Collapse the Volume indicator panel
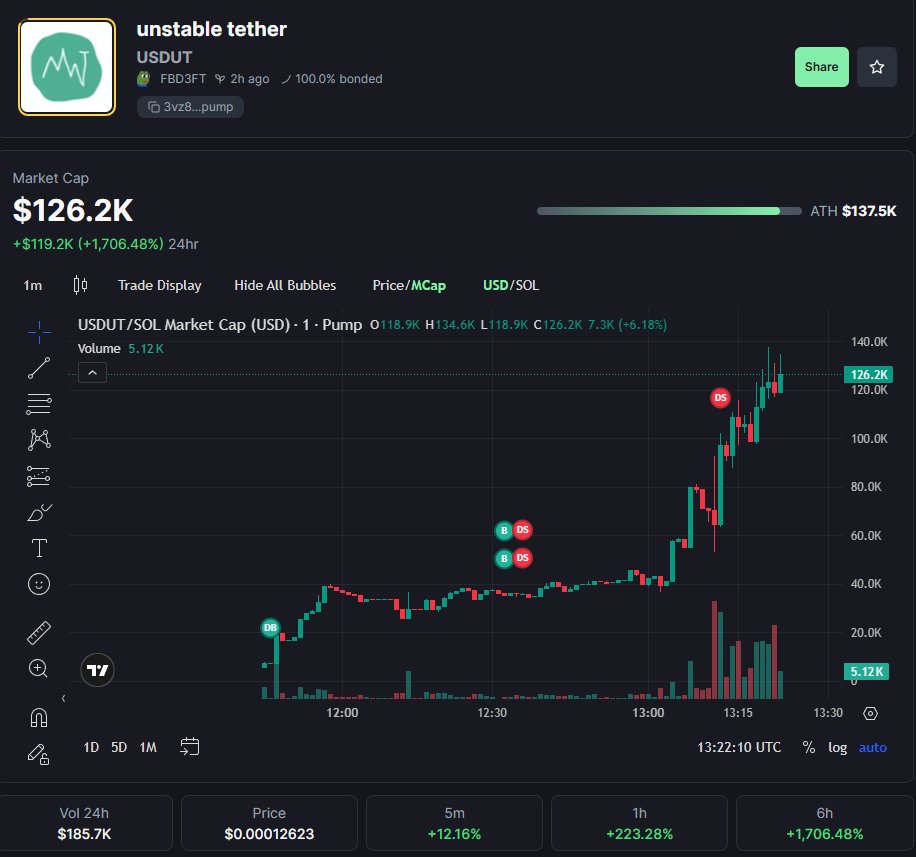Image resolution: width=916 pixels, height=857 pixels. pos(91,372)
